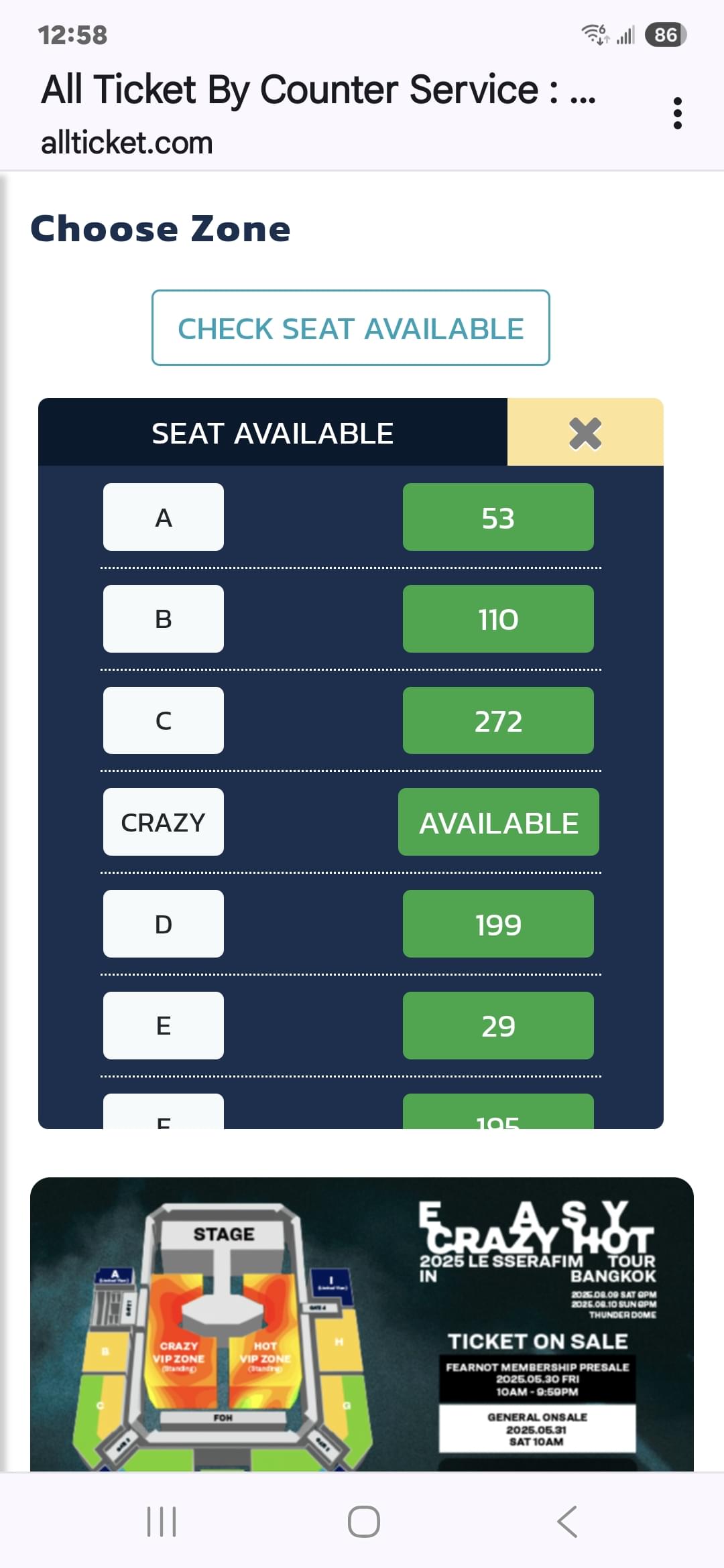Screen dimensions: 724x1568
Task: Pick the 110 seats button for zone B
Action: tap(498, 618)
